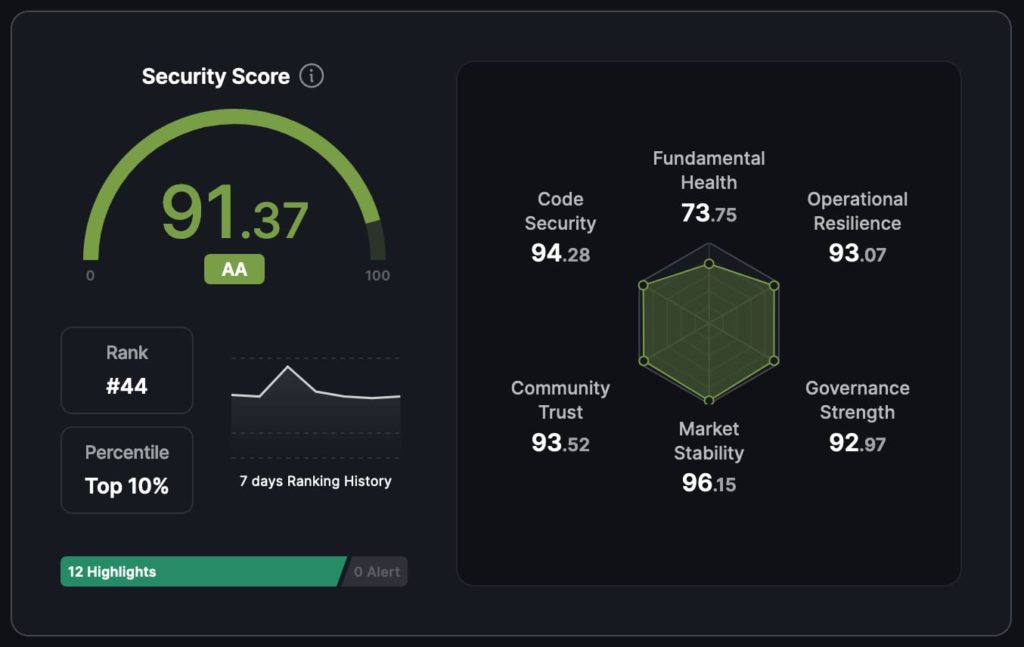Click the radar chart hexagon center

709,323
